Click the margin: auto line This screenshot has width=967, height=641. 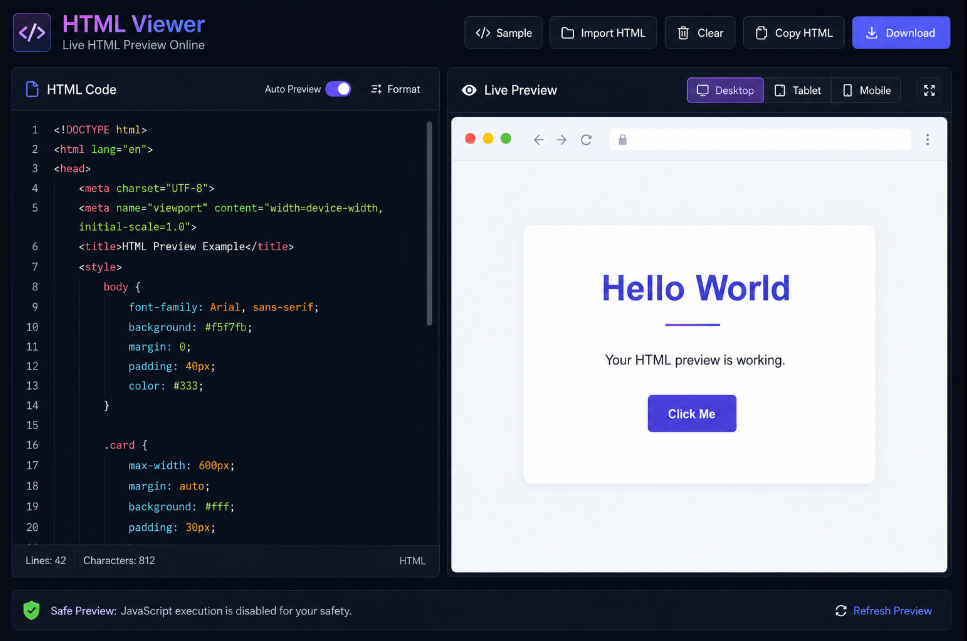pos(169,486)
